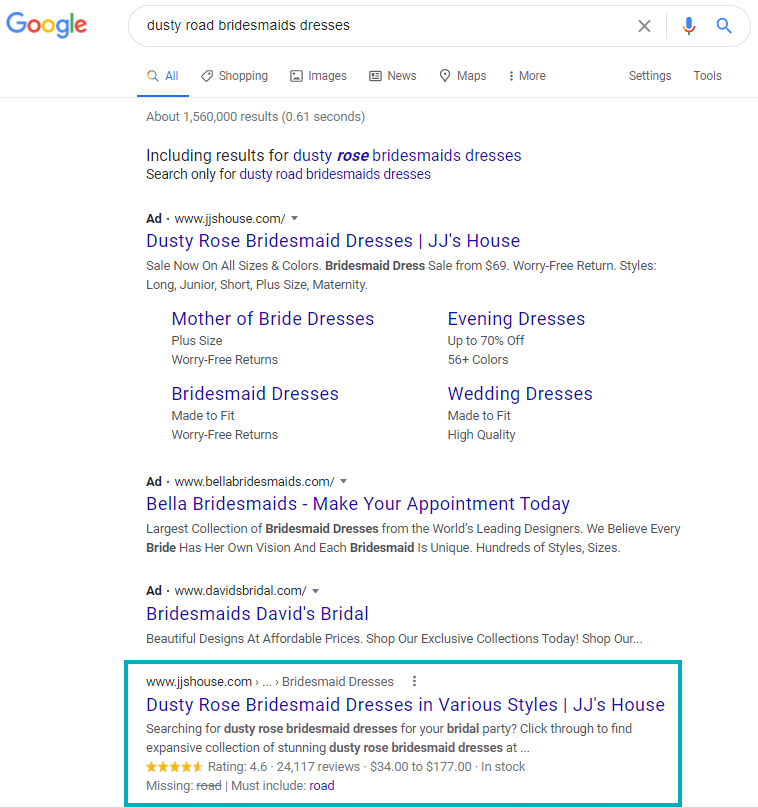758x808 pixels.
Task: Click into the search query input field
Action: [380, 26]
